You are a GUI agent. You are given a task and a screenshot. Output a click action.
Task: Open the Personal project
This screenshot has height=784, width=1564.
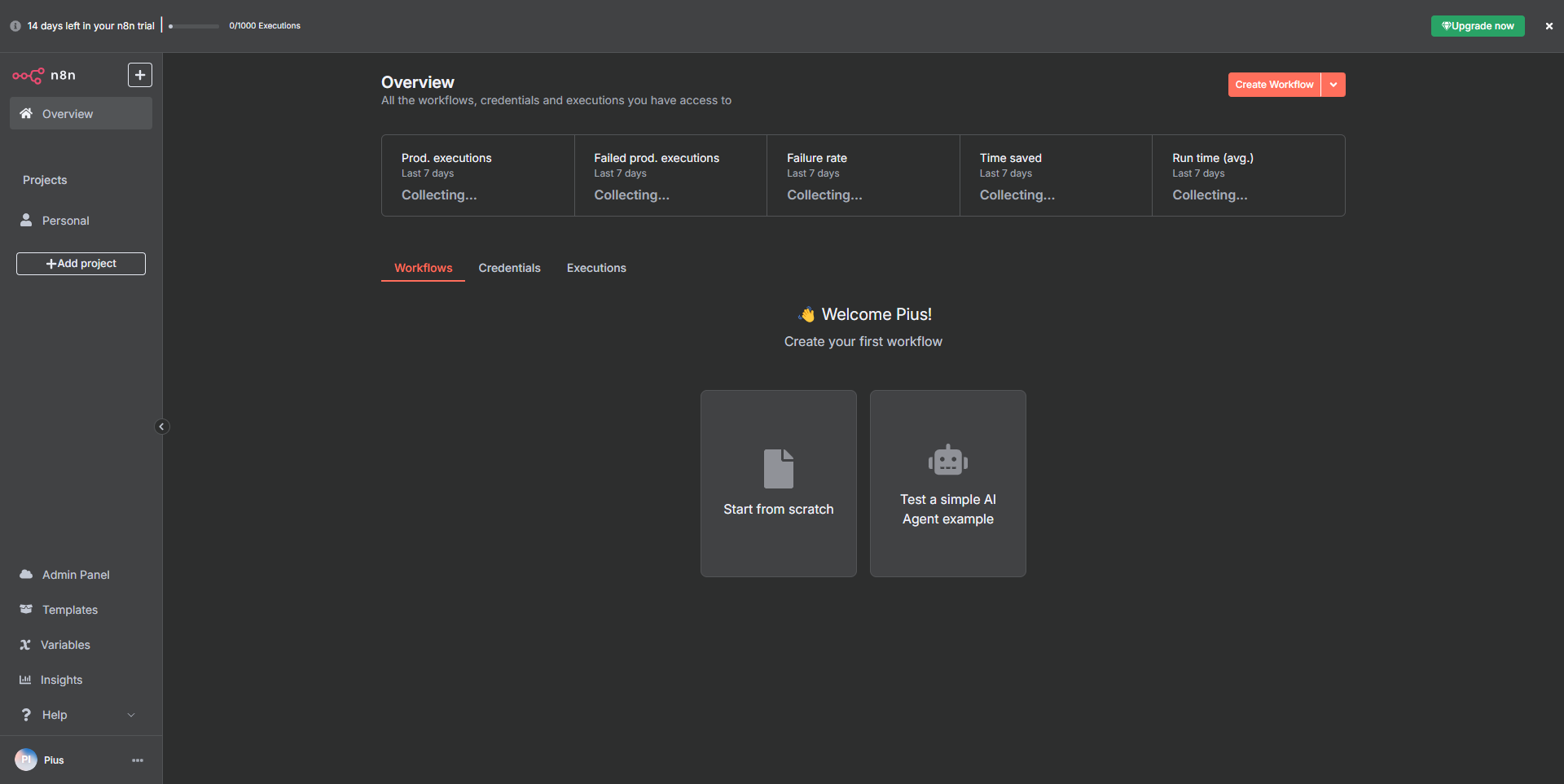[65, 221]
